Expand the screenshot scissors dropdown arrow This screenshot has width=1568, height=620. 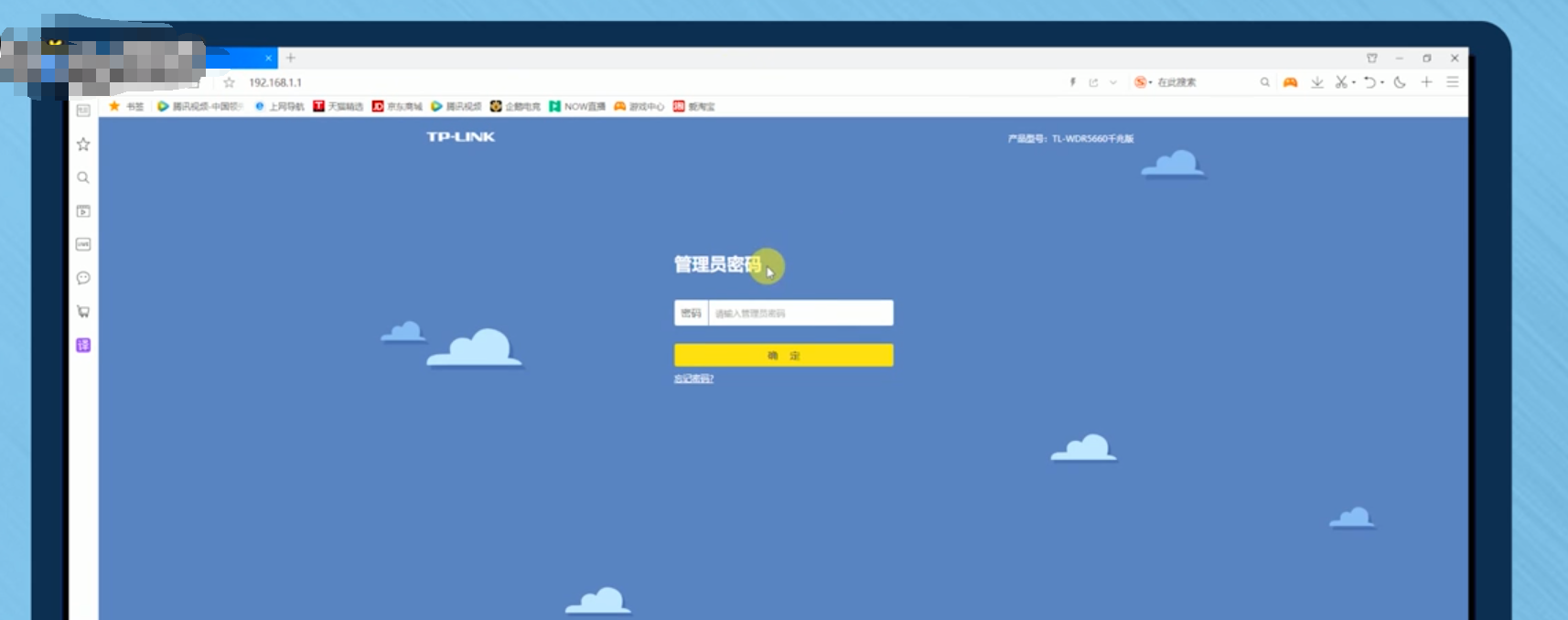(1354, 82)
